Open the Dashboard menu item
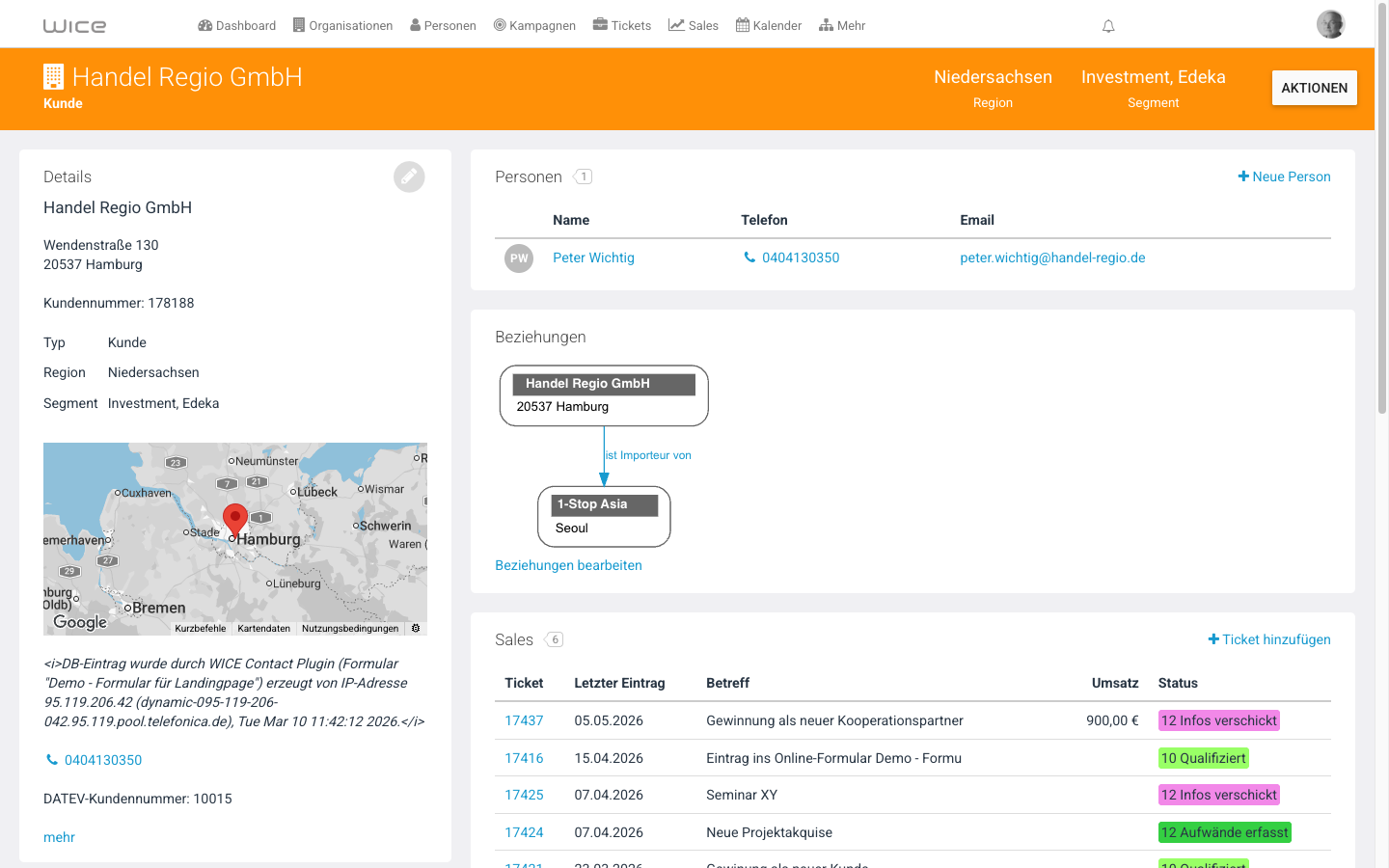1389x868 pixels. pyautogui.click(x=237, y=26)
